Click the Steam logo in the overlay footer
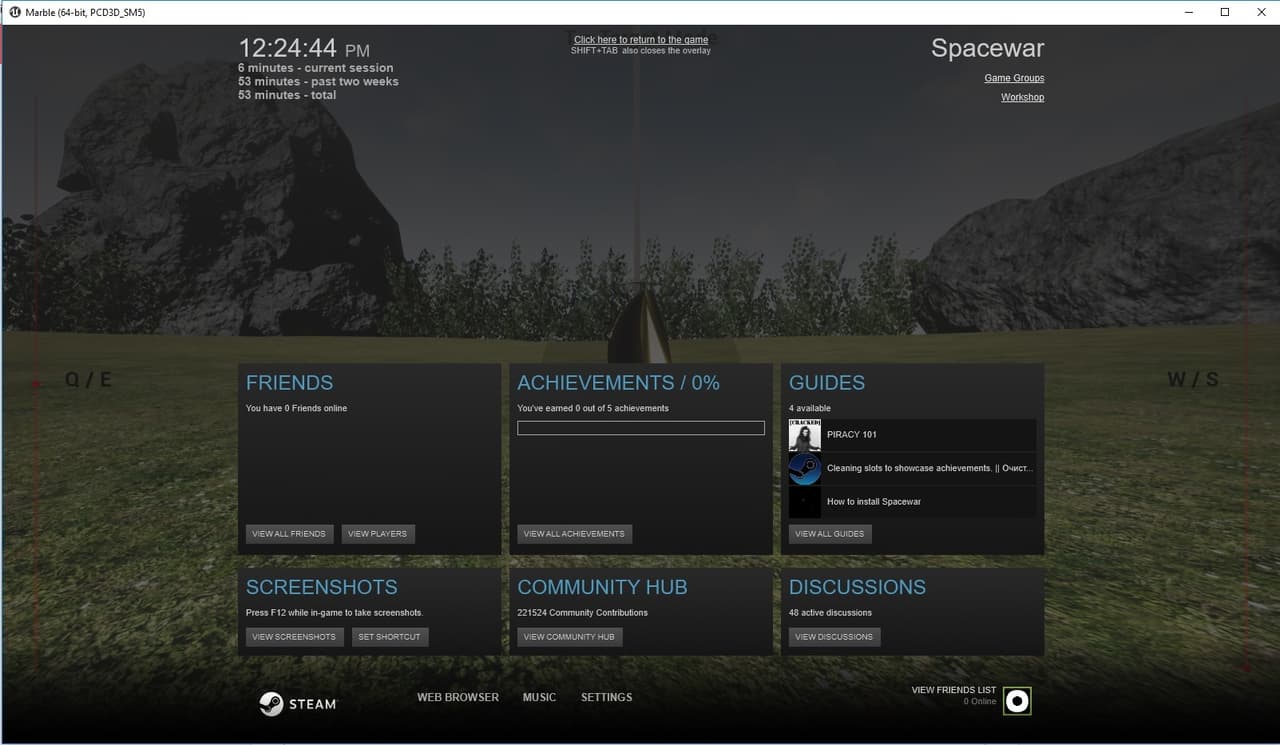 pos(298,704)
